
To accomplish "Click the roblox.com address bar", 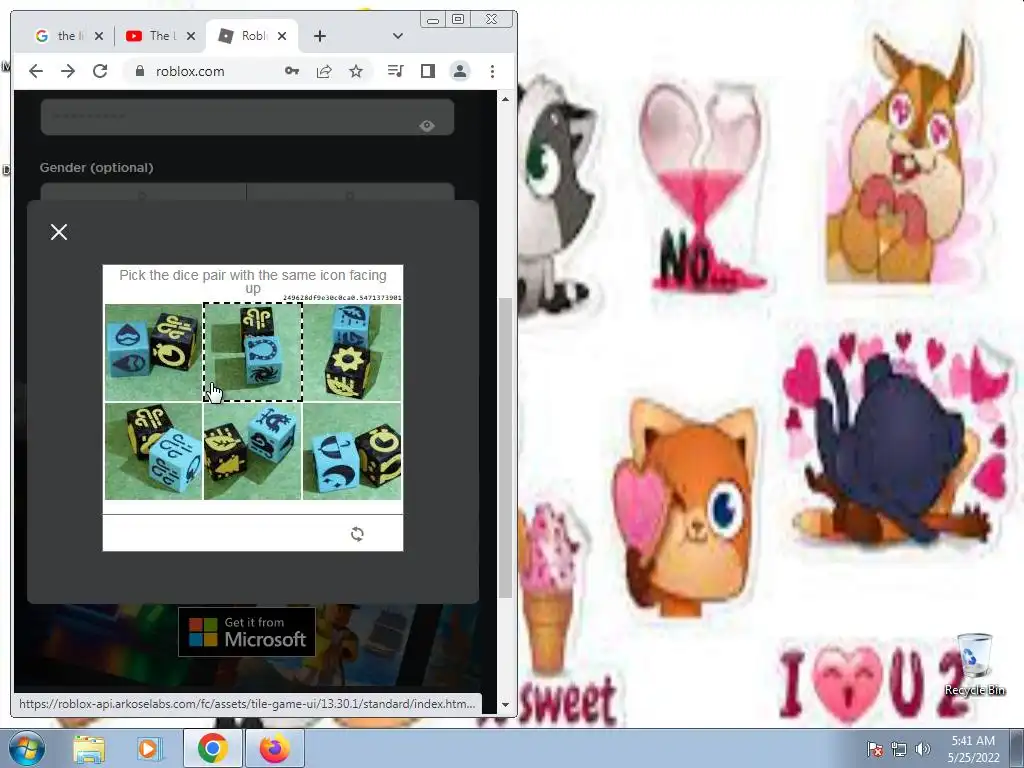I will click(248, 71).
